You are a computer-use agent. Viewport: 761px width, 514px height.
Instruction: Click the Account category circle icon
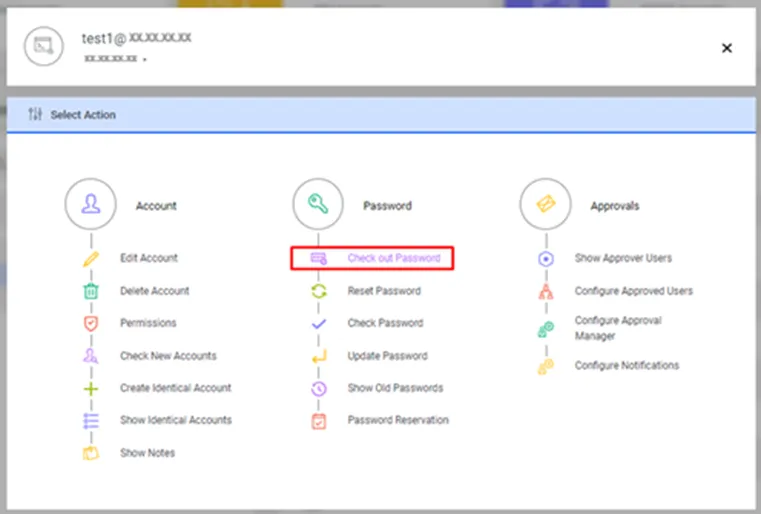91,204
